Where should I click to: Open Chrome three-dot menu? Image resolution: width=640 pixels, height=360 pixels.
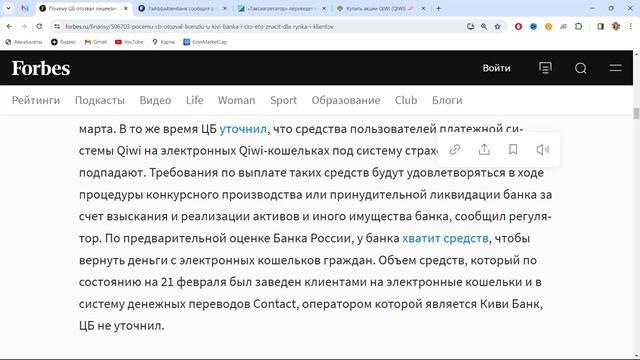(631, 27)
